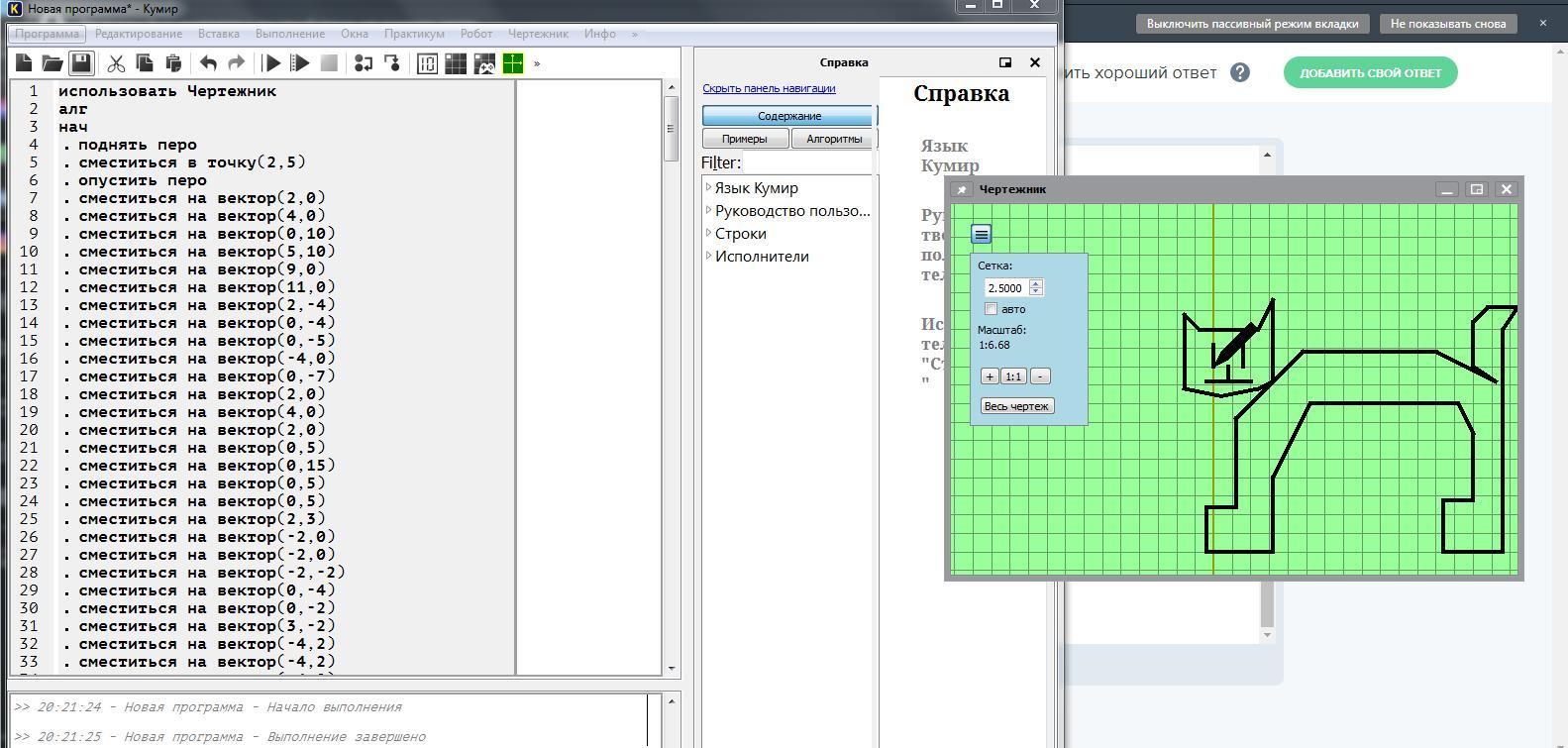Viewport: 1568px width, 748px height.
Task: Expand the 'Язык Кумир' tree item
Action: click(708, 187)
